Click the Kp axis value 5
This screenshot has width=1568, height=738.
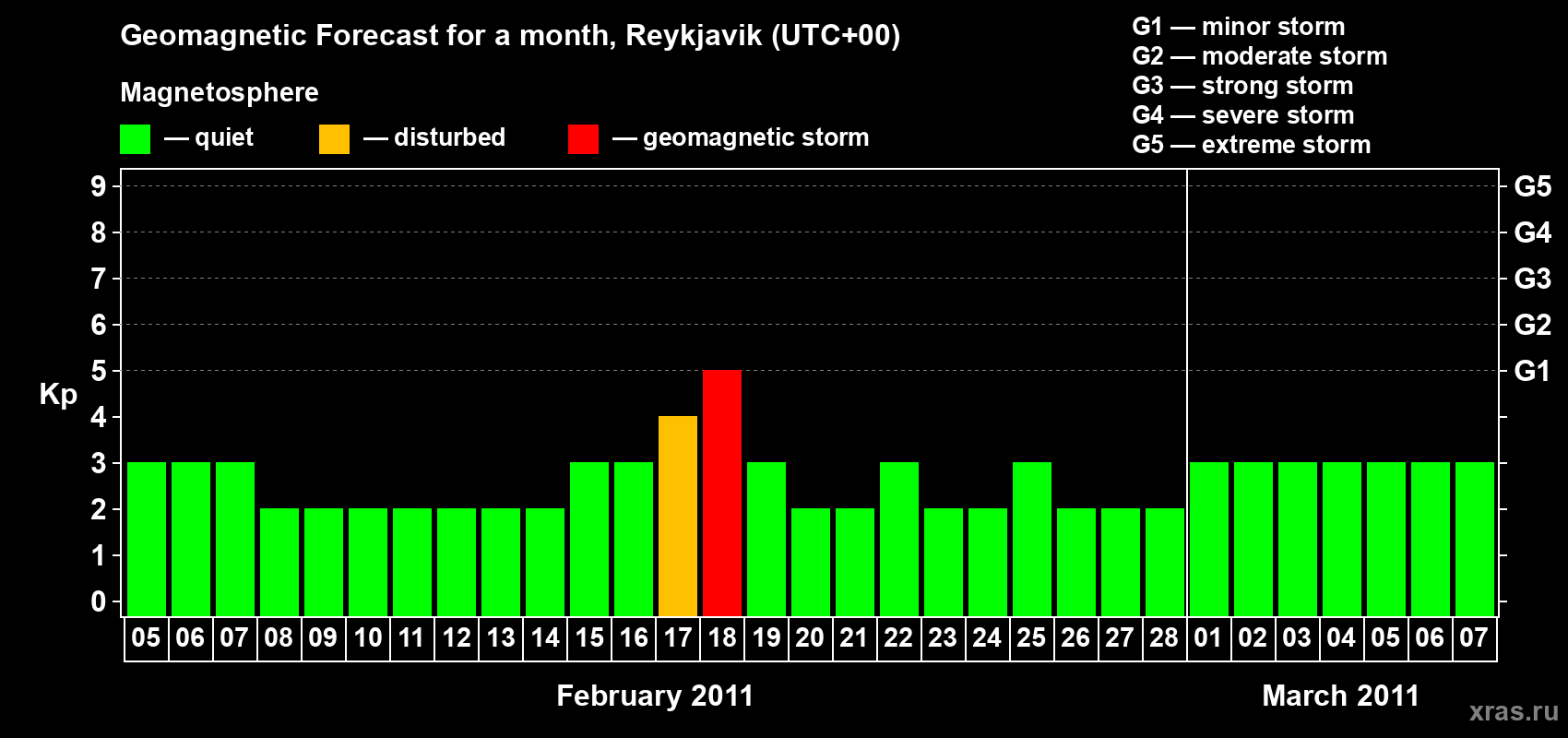(99, 371)
